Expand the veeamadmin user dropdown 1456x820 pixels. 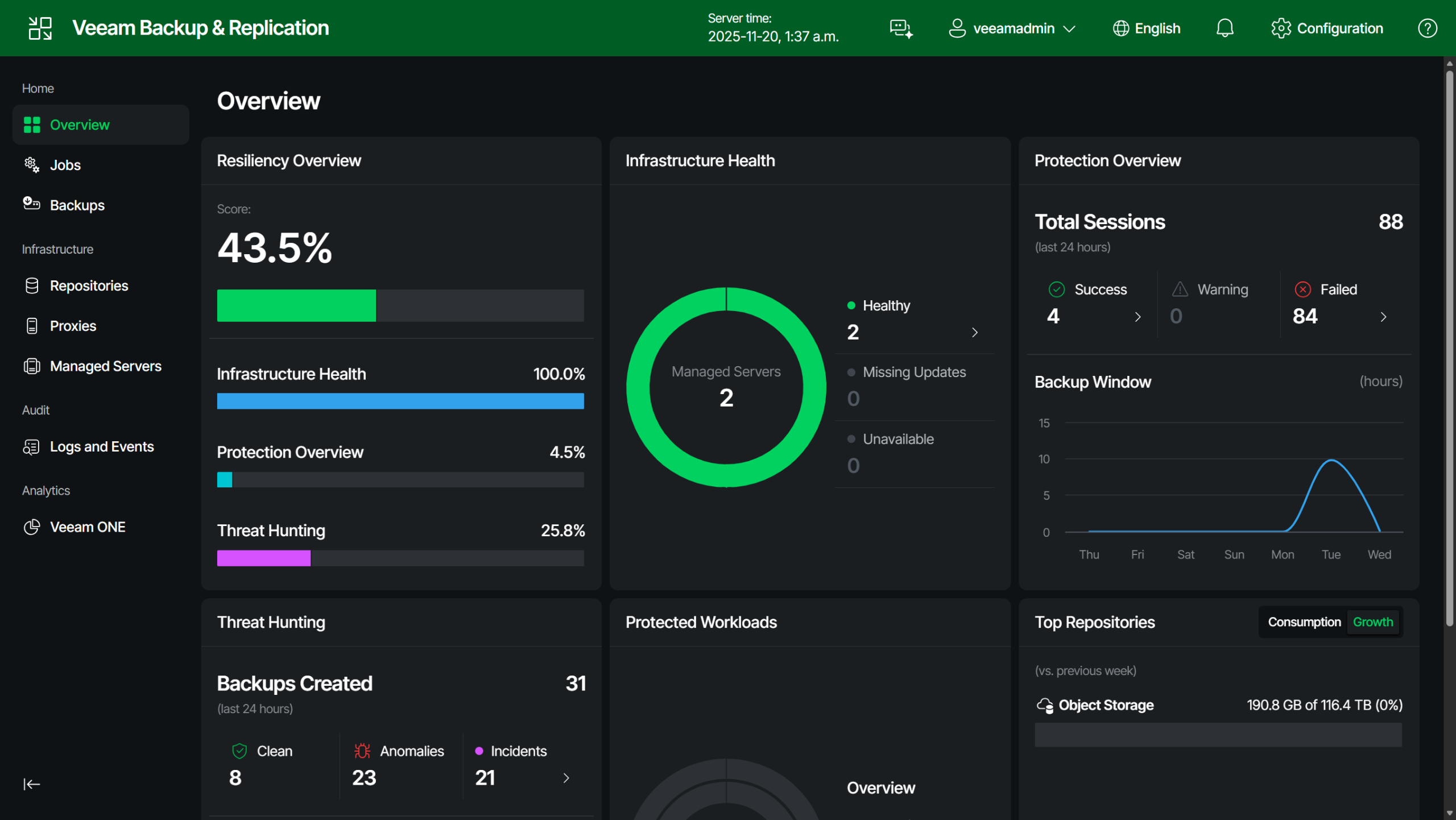(x=1012, y=28)
